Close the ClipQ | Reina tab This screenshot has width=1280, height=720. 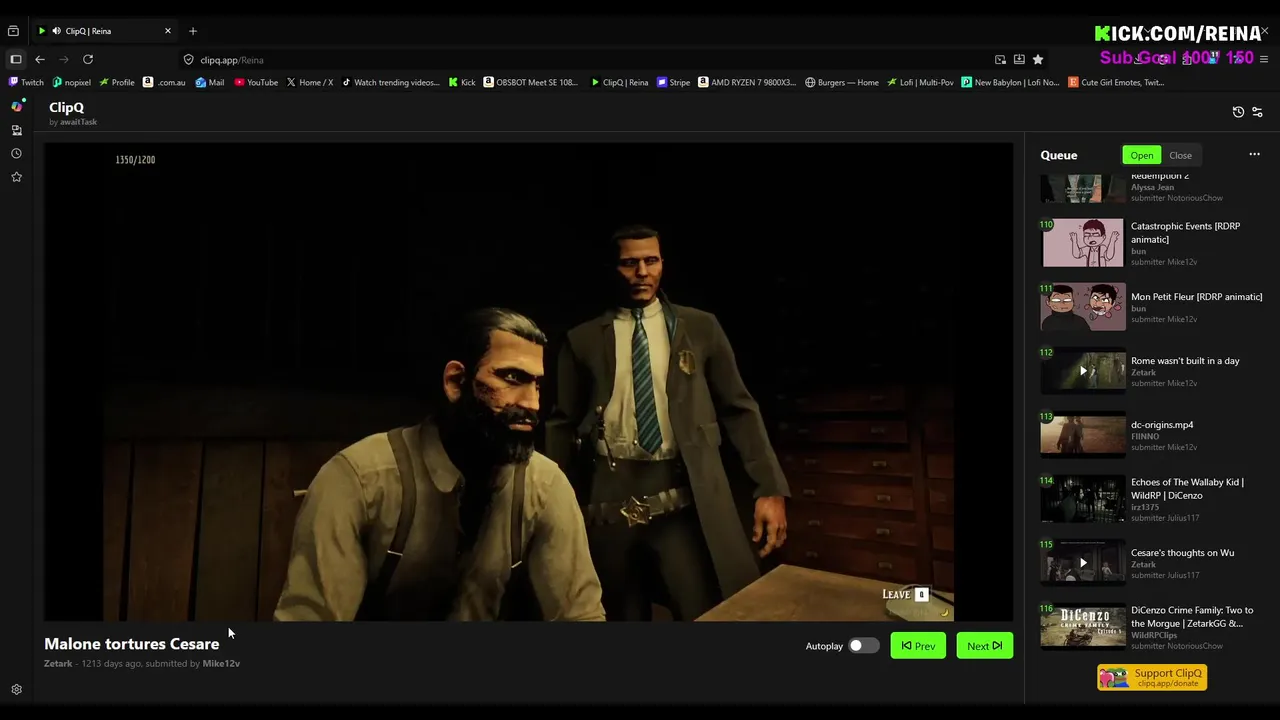[168, 31]
